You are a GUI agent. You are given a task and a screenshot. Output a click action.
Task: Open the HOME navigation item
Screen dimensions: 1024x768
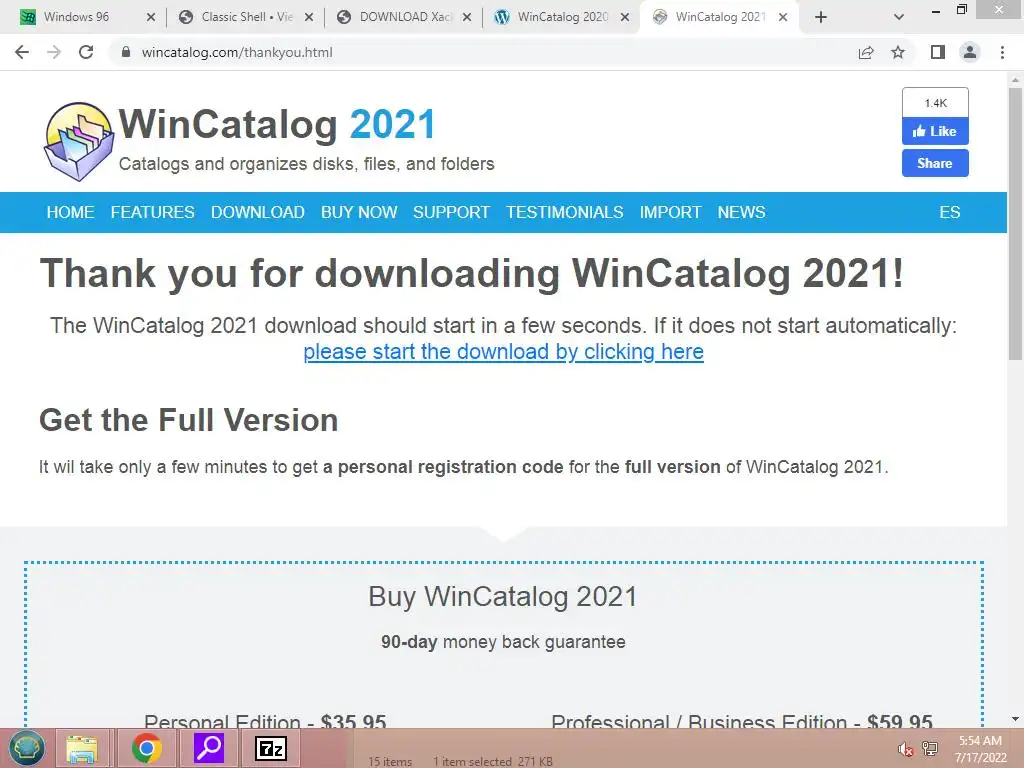tap(71, 212)
